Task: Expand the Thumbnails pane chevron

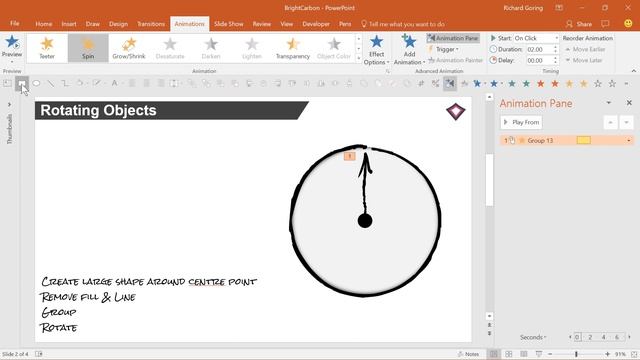Action: tap(9, 104)
